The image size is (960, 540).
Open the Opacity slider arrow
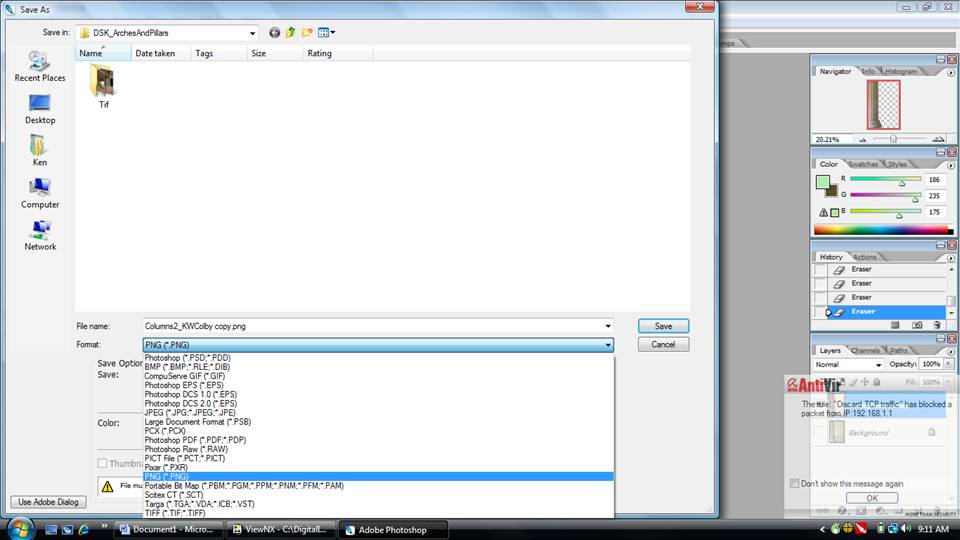click(949, 364)
